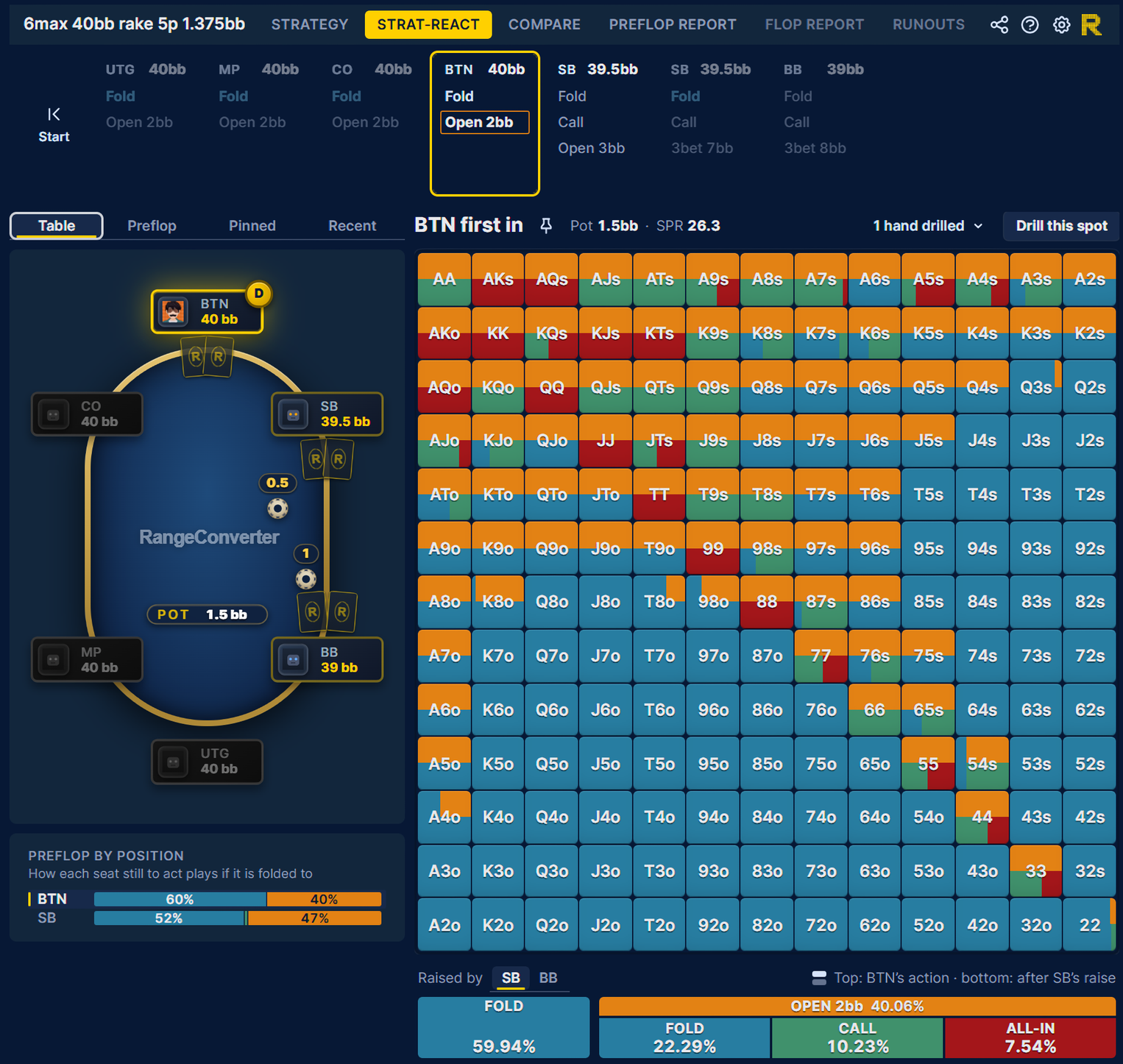The image size is (1123, 1064).
Task: Open settings gear icon
Action: [1061, 25]
